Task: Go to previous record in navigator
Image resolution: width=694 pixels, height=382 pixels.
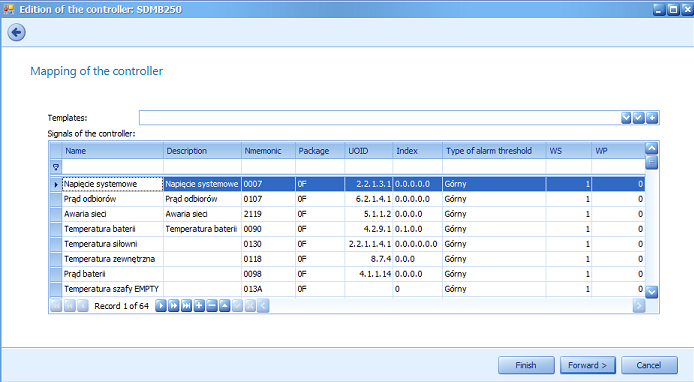Action: [x=82, y=306]
